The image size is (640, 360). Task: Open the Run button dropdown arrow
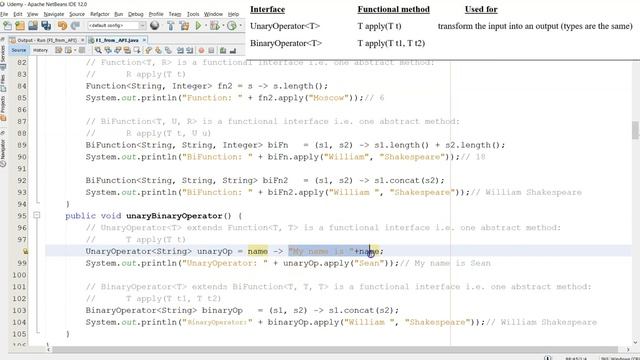pyautogui.click(x=206, y=25)
